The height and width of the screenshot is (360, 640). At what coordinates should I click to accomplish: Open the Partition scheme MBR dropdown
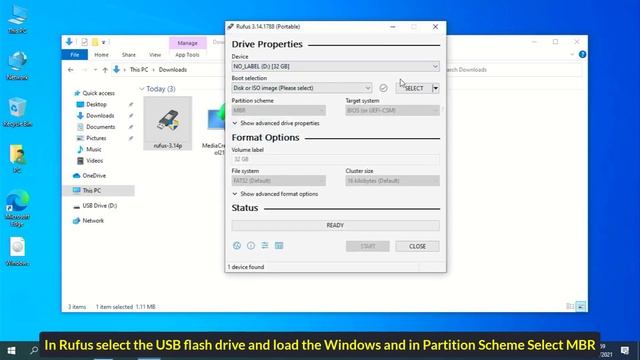(x=279, y=110)
